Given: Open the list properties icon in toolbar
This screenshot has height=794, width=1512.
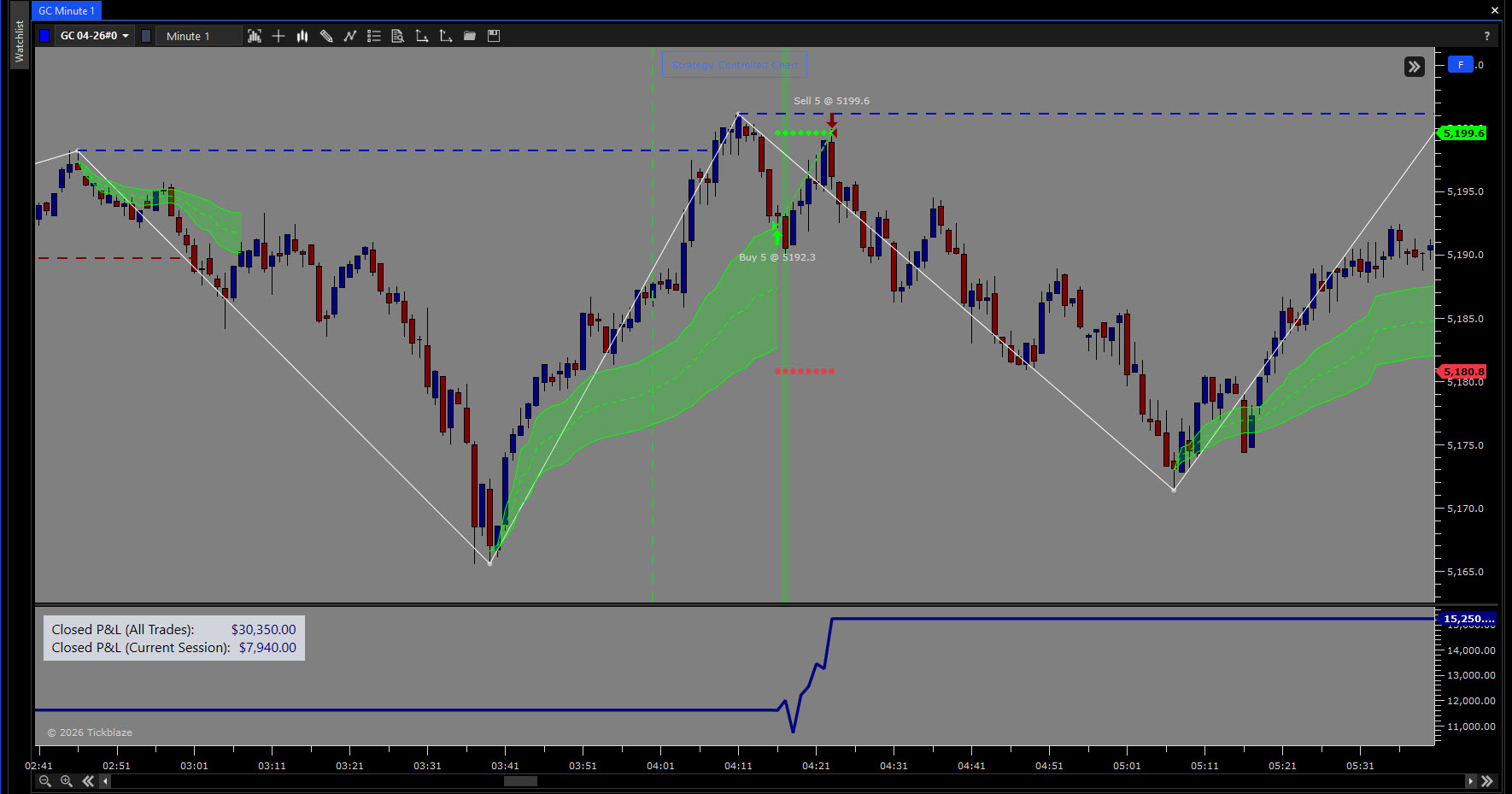Looking at the screenshot, I should point(374,36).
